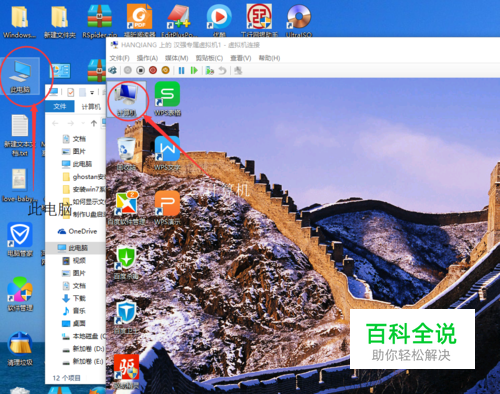The image size is (500, 394).
Task: Click the orange Save state VM icon
Action: [166, 70]
